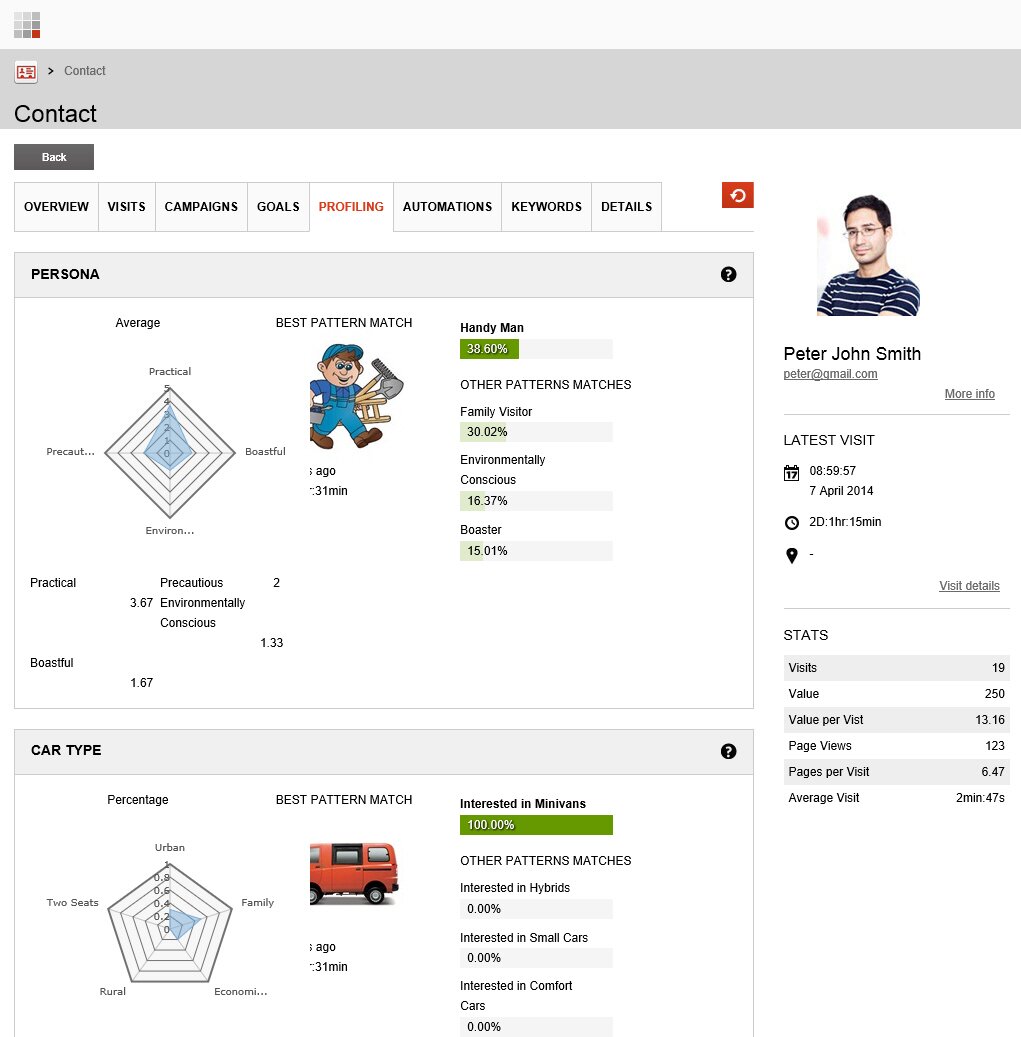The width and height of the screenshot is (1021, 1037).
Task: Click the Handy Man 38.60% match bar
Action: tap(536, 349)
